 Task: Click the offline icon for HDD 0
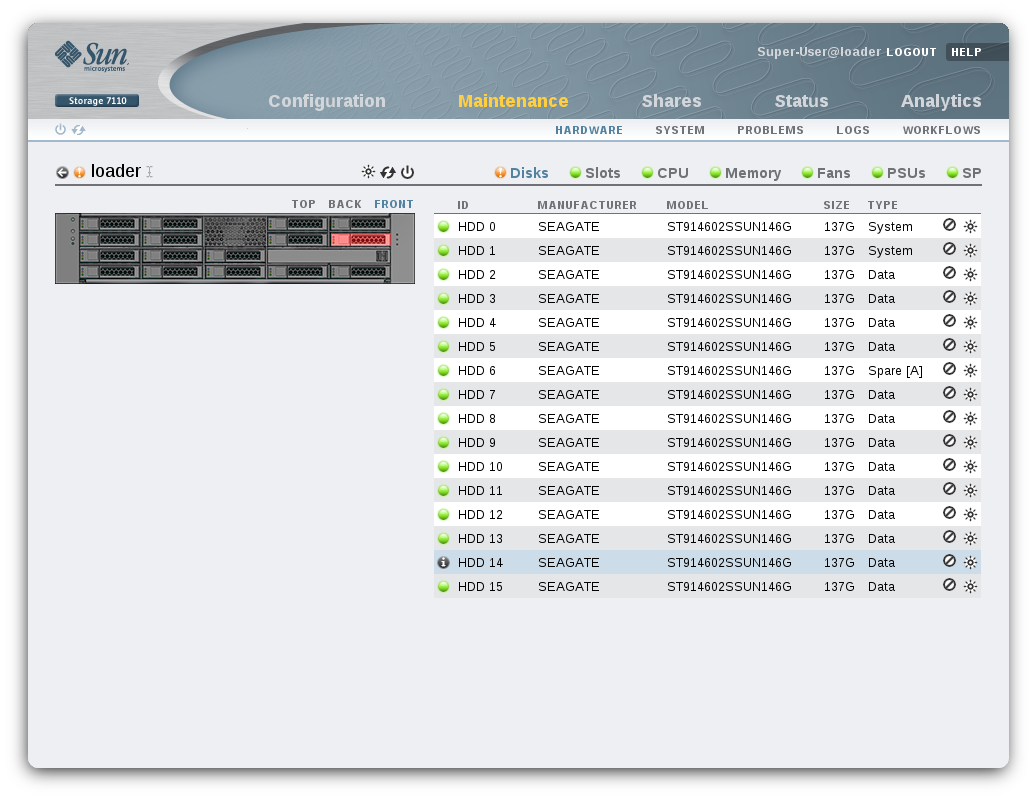[949, 225]
